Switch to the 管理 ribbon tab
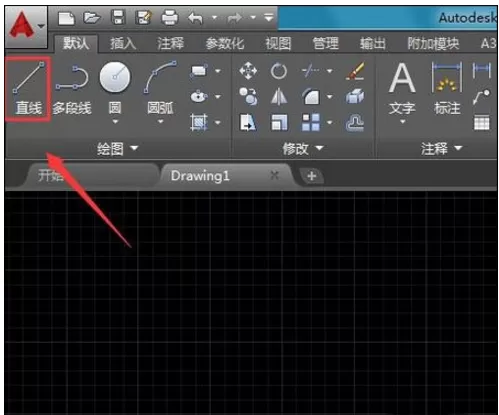 [x=326, y=43]
